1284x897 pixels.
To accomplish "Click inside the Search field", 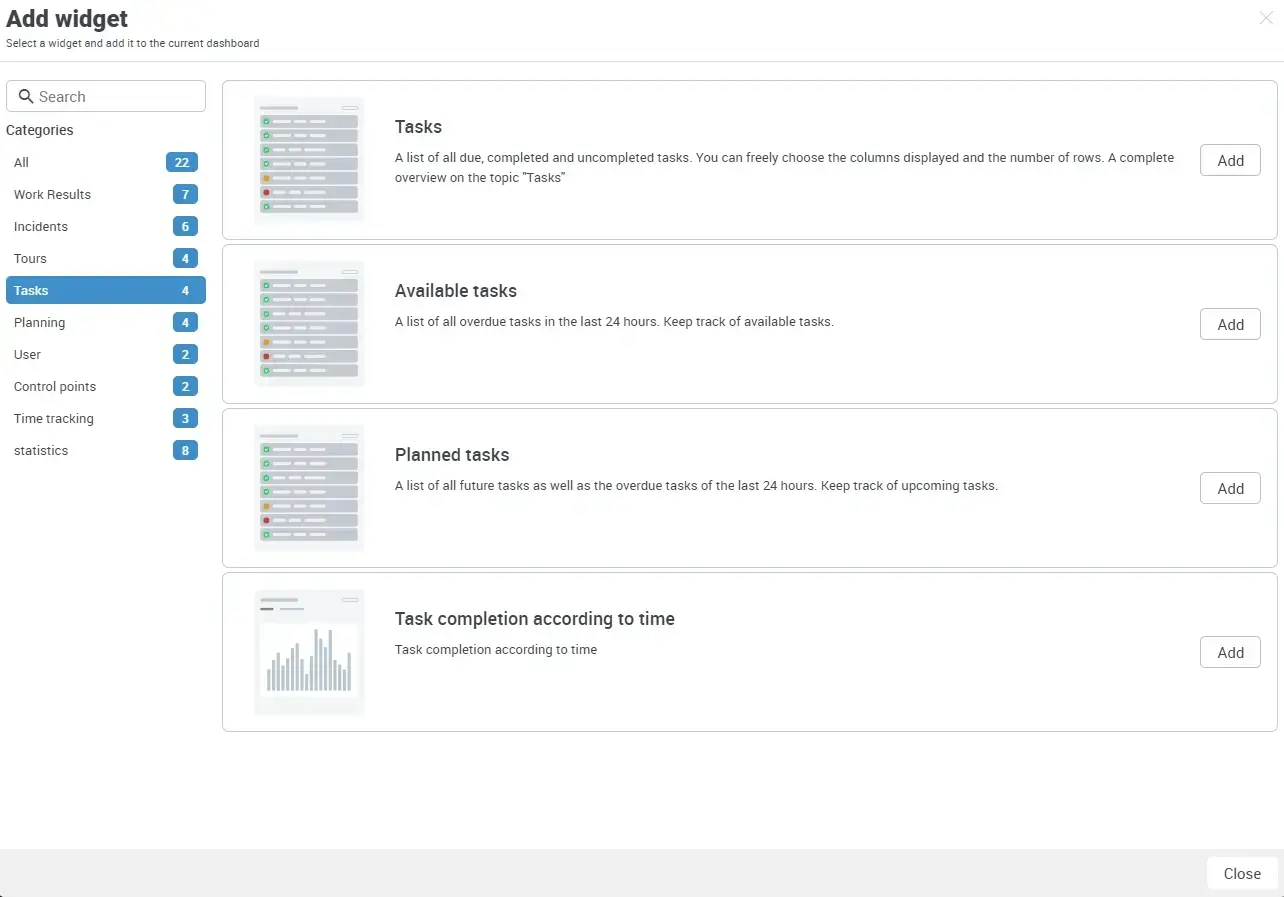I will click(x=105, y=96).
